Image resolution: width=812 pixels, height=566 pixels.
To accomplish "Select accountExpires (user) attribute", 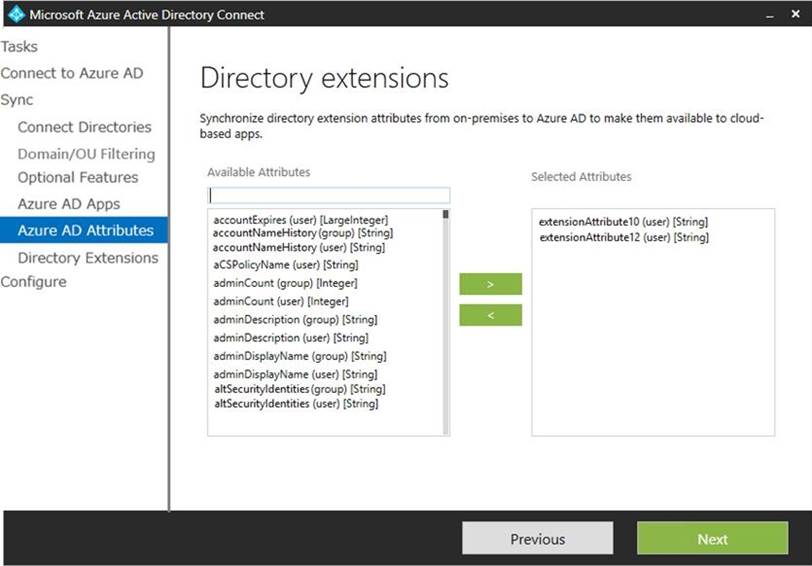I will [x=300, y=219].
